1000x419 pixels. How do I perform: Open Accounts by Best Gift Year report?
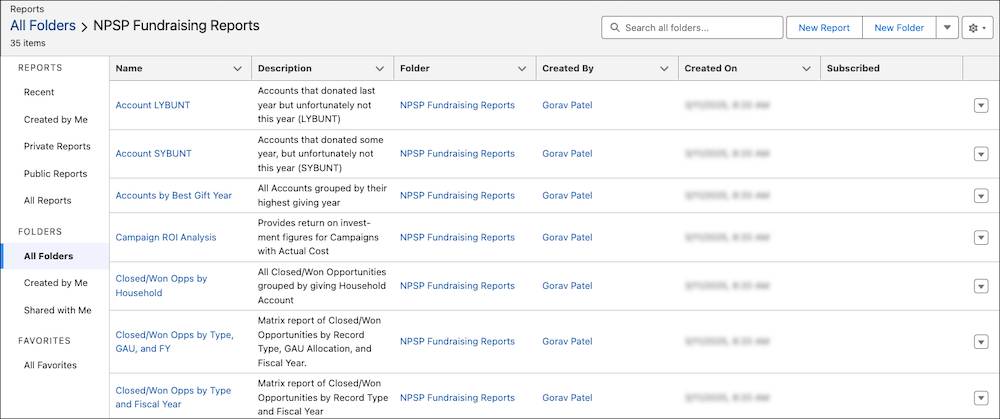click(x=173, y=196)
